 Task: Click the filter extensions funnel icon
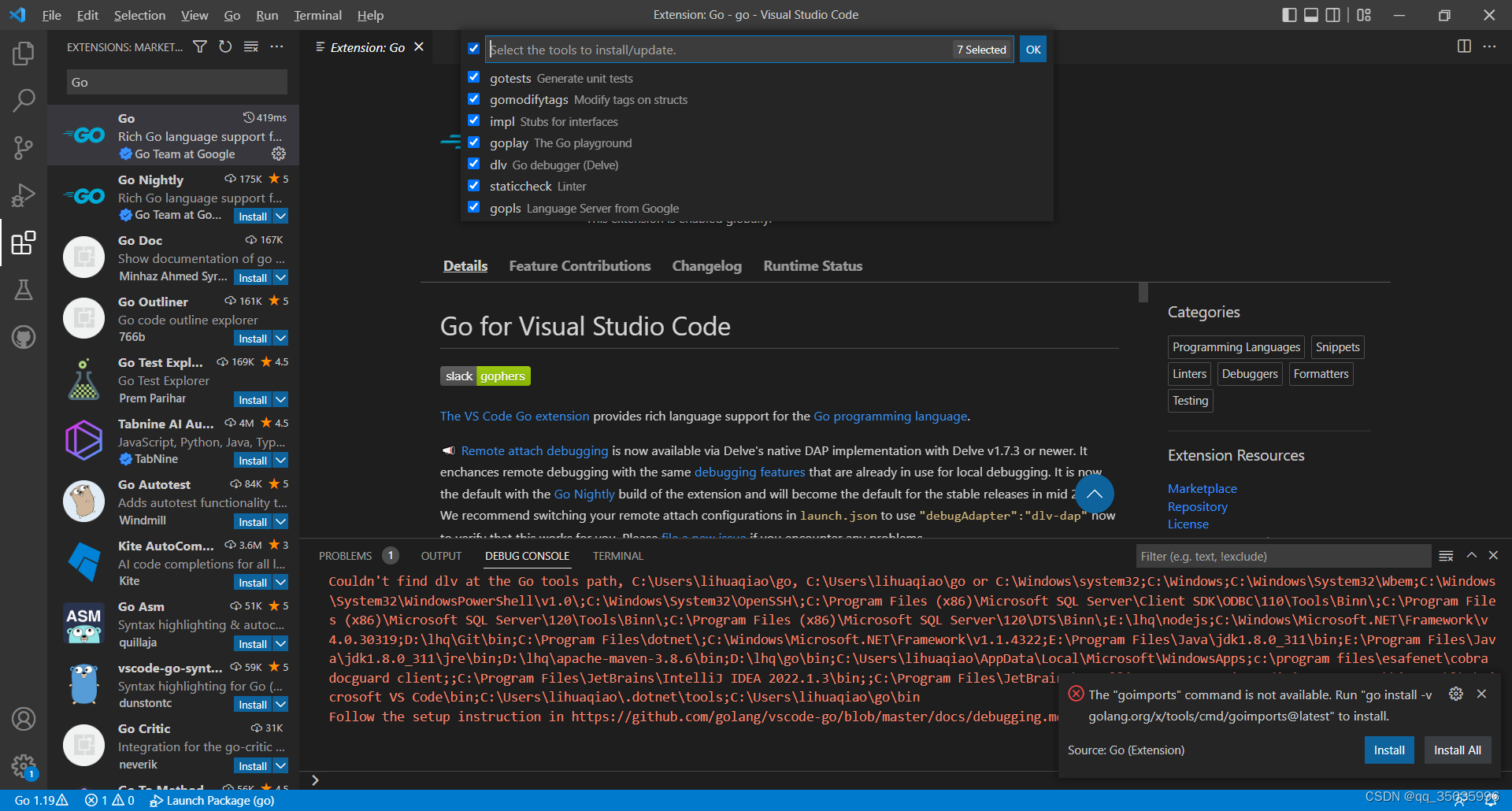(x=200, y=47)
